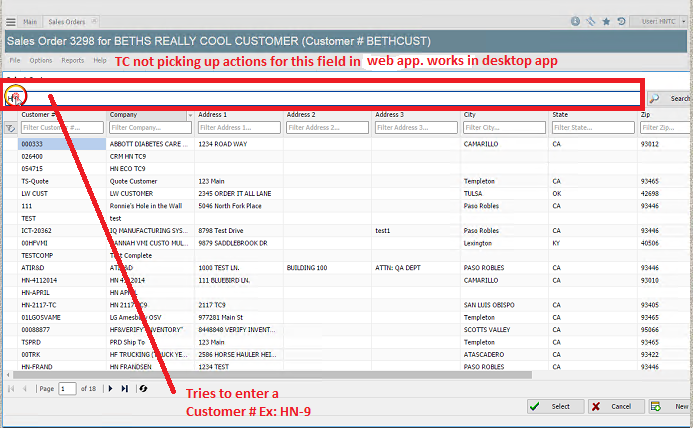Viewport: 693px width, 428px height.
Task: Open the Reports menu
Action: [73, 60]
